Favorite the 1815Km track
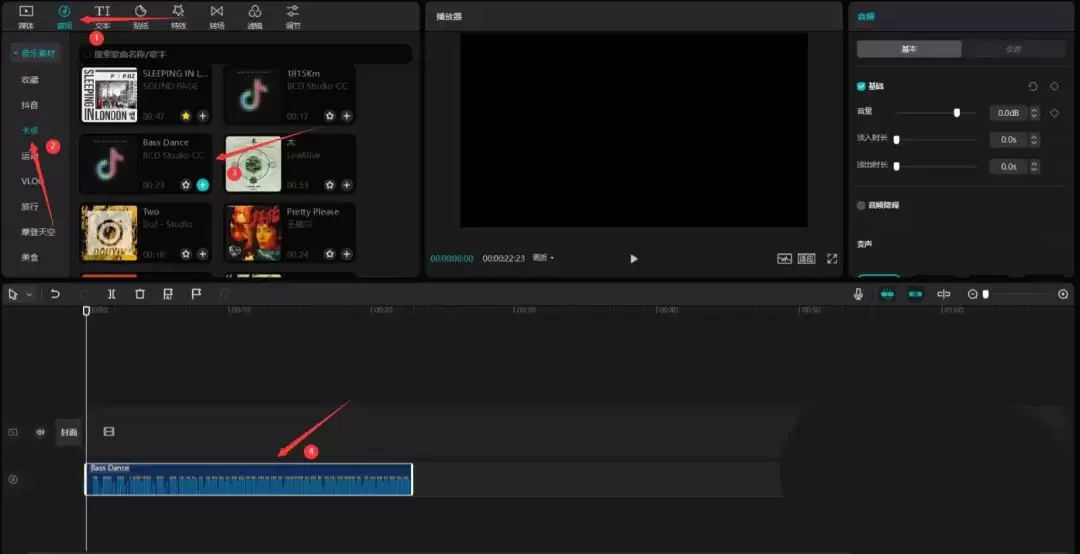The width and height of the screenshot is (1080, 554). [x=330, y=116]
